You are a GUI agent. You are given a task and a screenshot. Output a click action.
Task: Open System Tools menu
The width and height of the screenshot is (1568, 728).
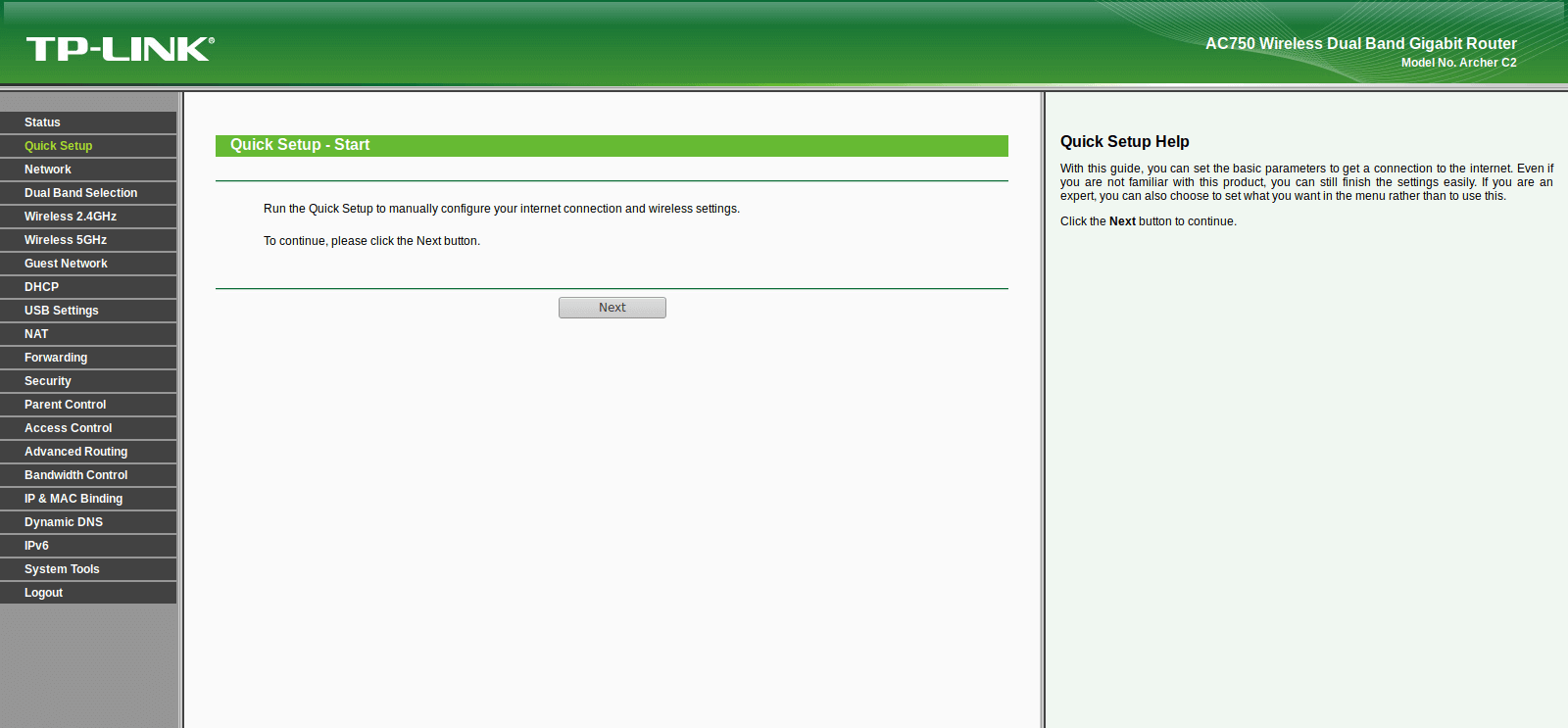point(88,569)
